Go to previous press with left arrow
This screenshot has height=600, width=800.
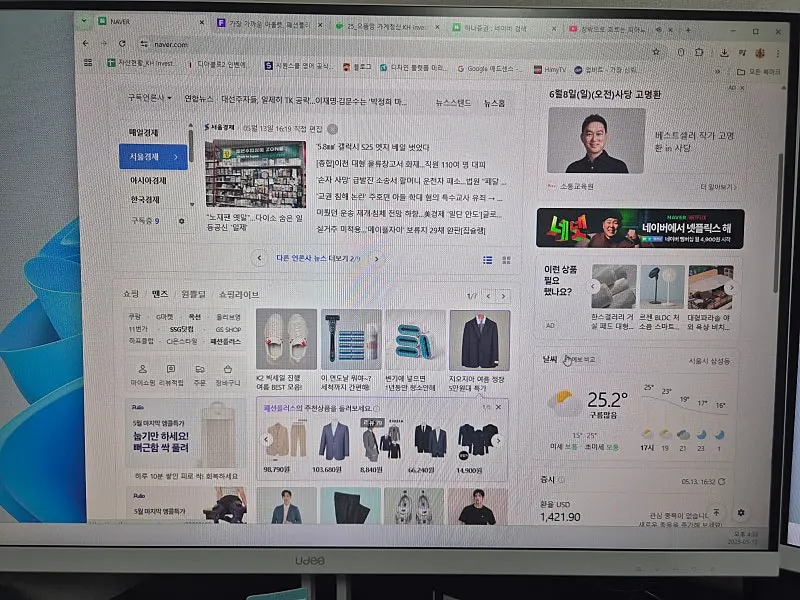point(259,258)
